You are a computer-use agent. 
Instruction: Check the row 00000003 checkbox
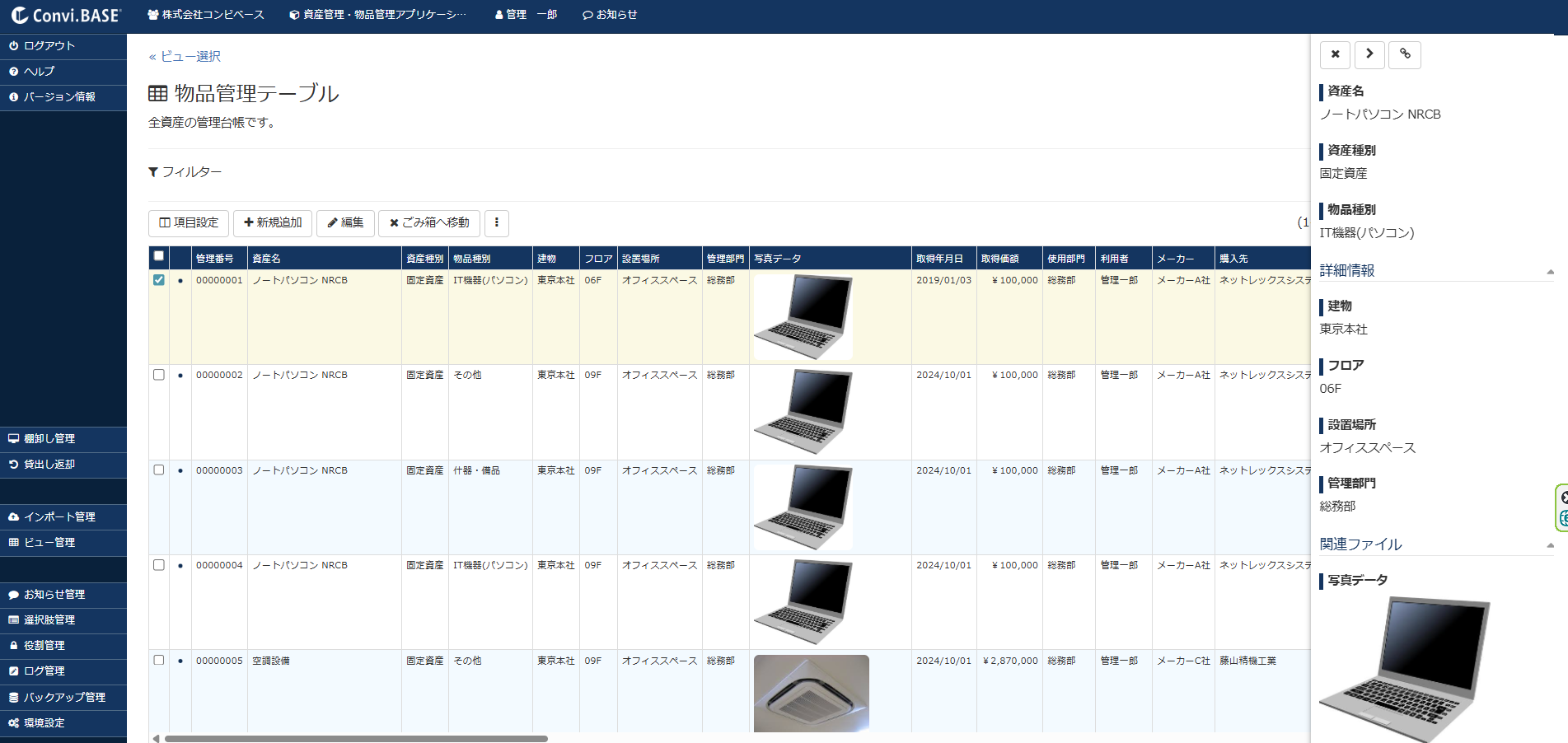point(159,470)
